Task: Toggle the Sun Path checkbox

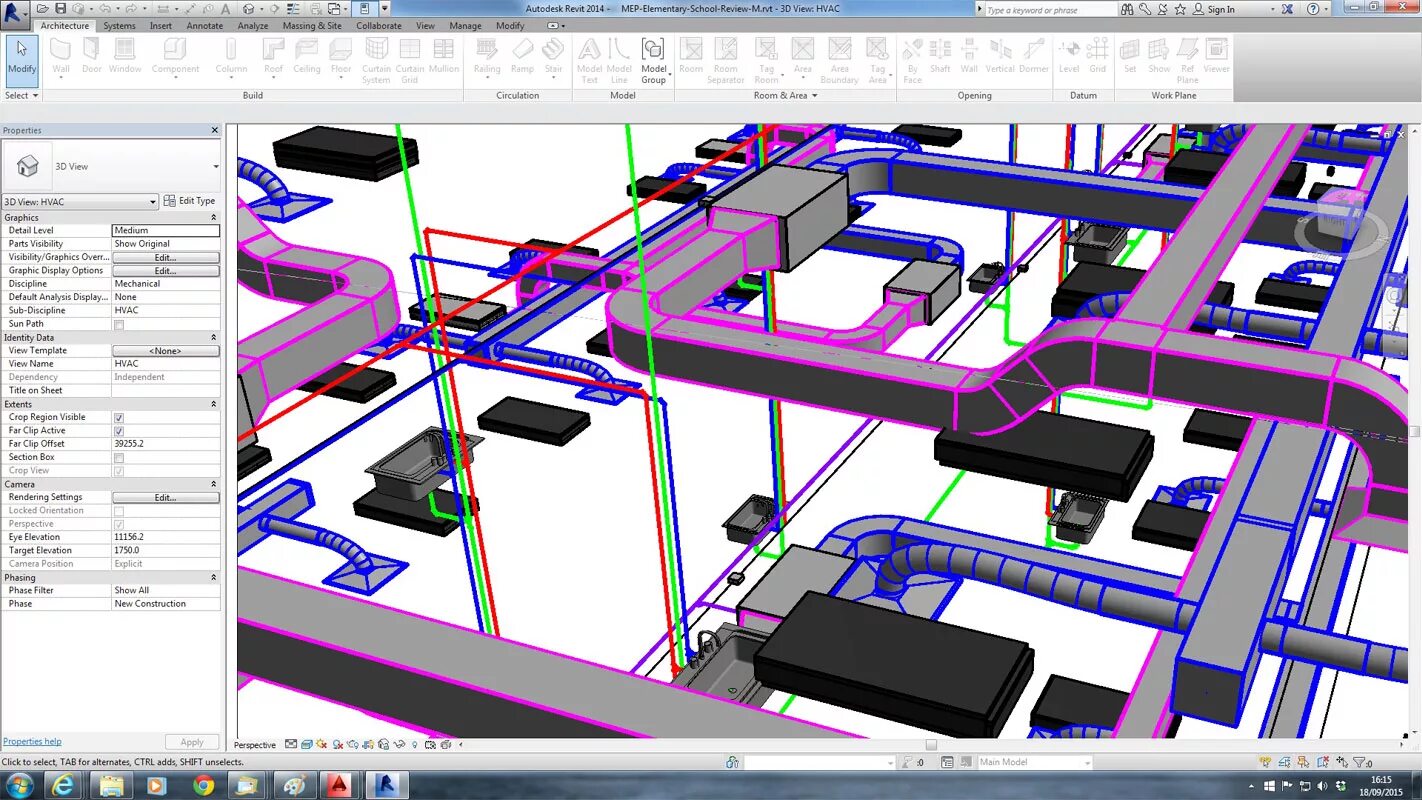Action: [119, 324]
